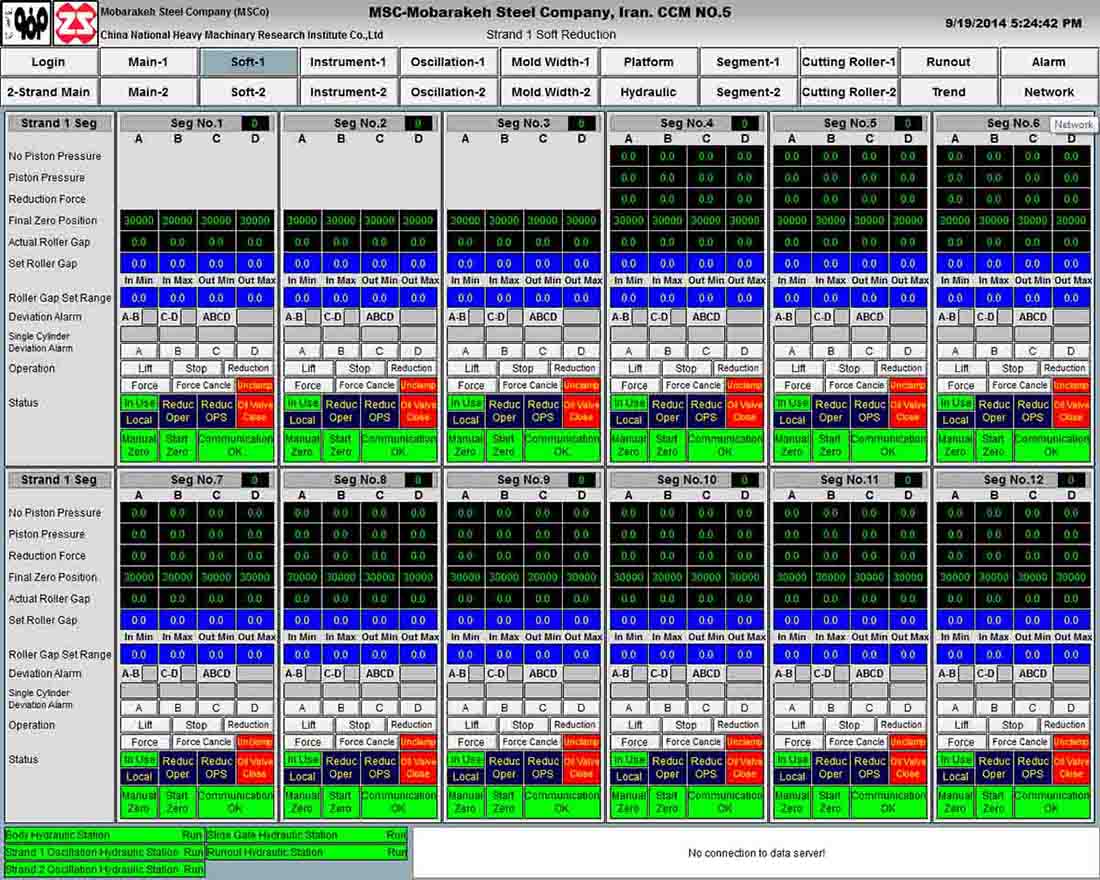
Task: Open the Segment-2 tab
Action: click(x=749, y=92)
